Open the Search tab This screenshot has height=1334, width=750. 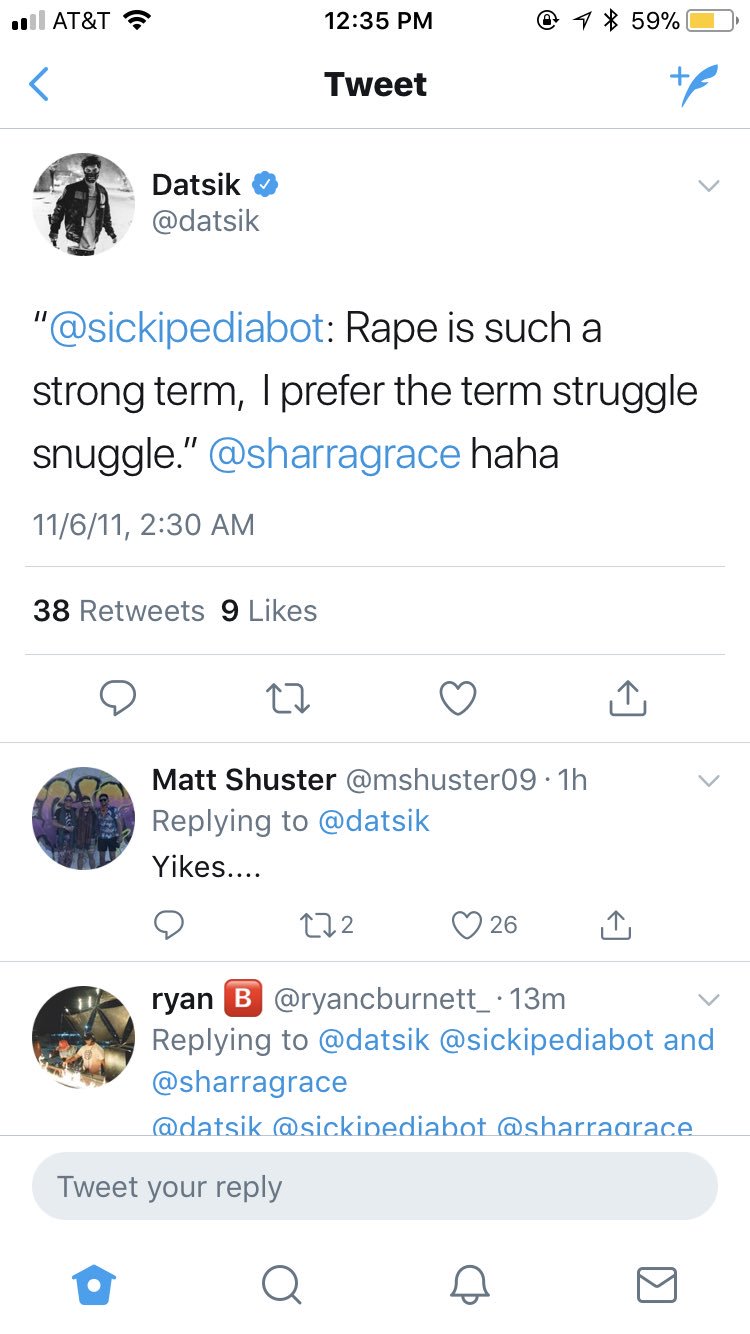tap(281, 1284)
